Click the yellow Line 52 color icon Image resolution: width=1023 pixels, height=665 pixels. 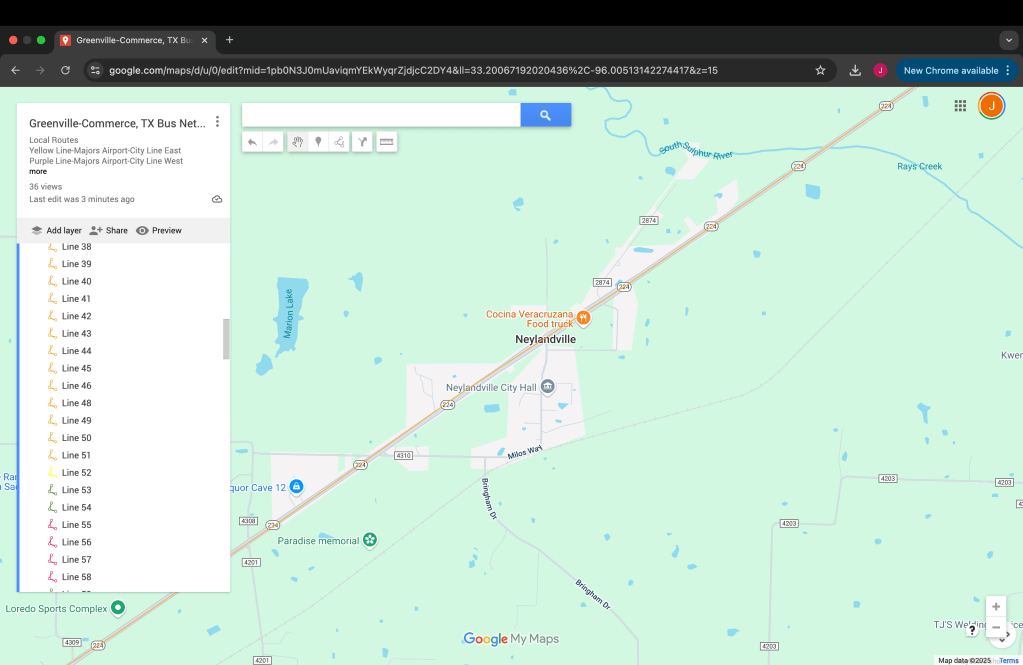click(x=52, y=473)
